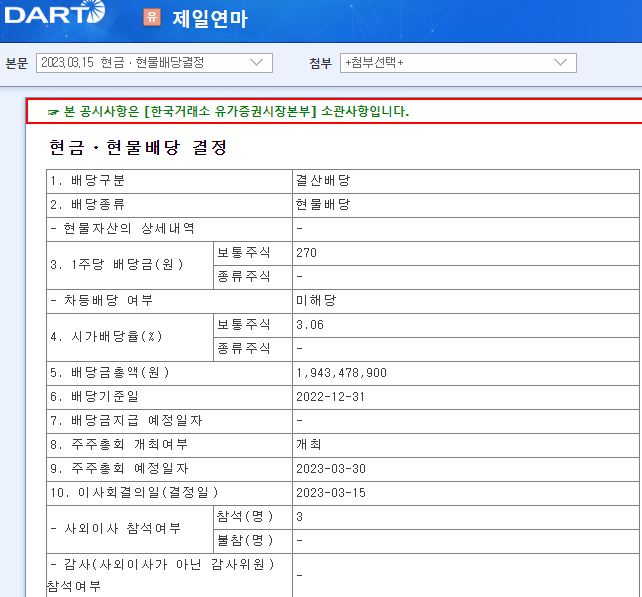Select the meeting date 2023-03-30
The height and width of the screenshot is (597, 642).
331,469
